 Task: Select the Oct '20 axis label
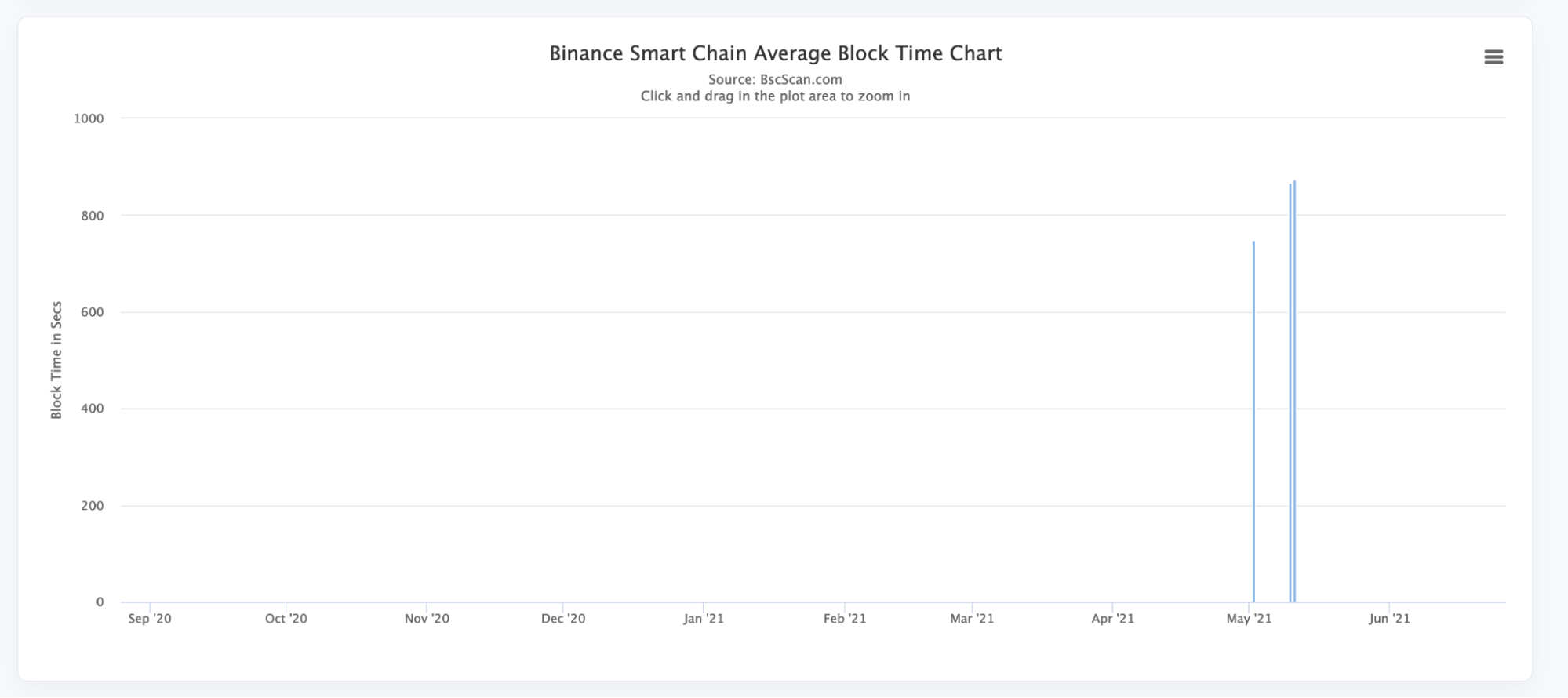tap(286, 619)
